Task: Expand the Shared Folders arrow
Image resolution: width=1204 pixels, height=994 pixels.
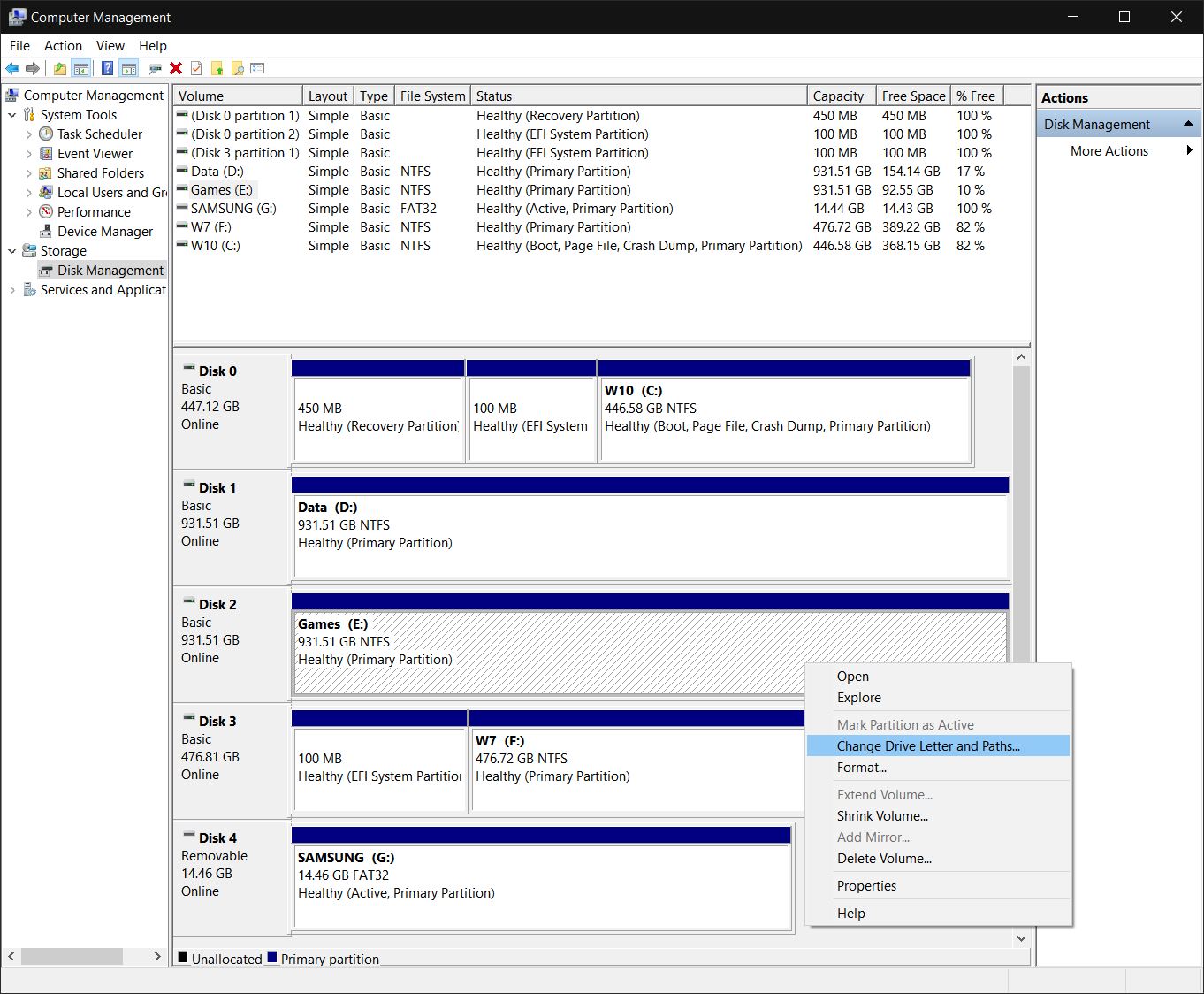Action: point(29,173)
